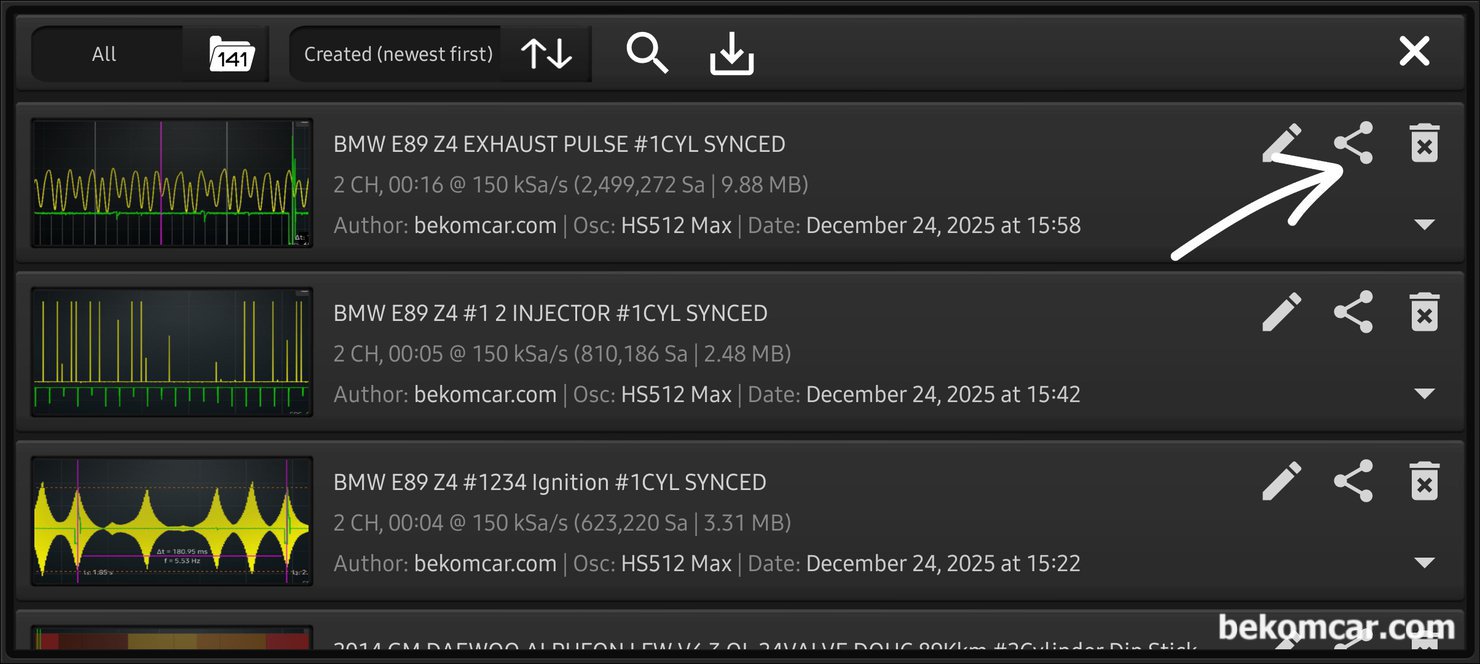Viewport: 1480px width, 664px height.
Task: Edit the EXHAUST PULSE recording name
Action: tap(1282, 143)
